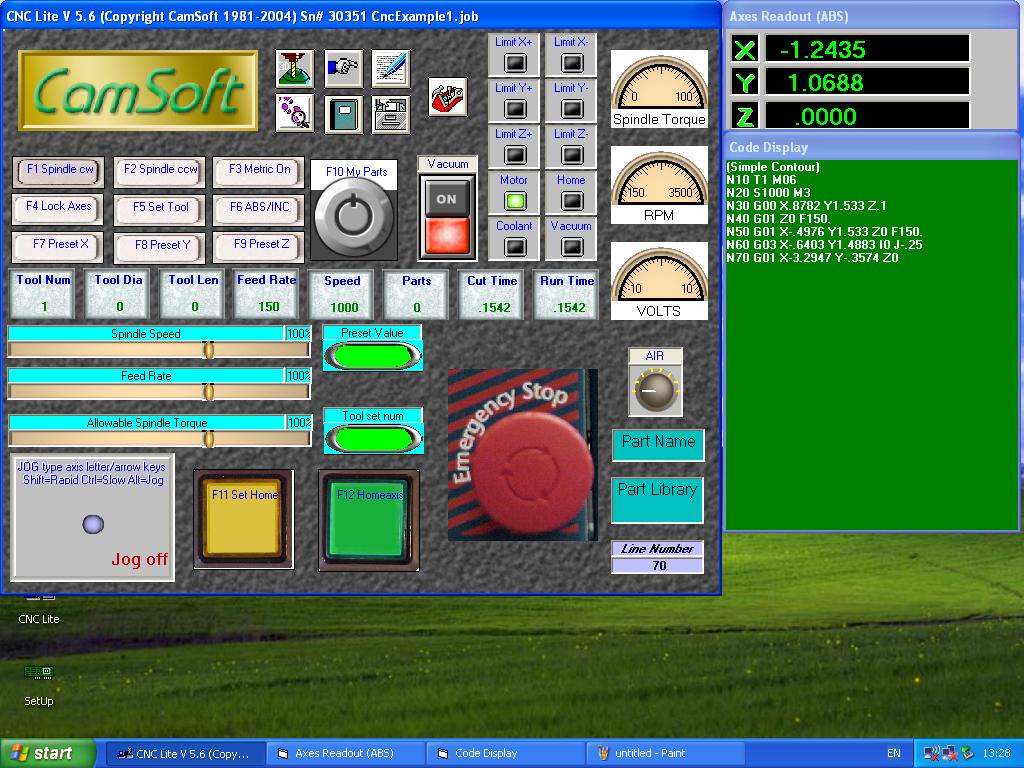1024x768 pixels.
Task: Click the Speed value 1000
Action: tap(344, 307)
